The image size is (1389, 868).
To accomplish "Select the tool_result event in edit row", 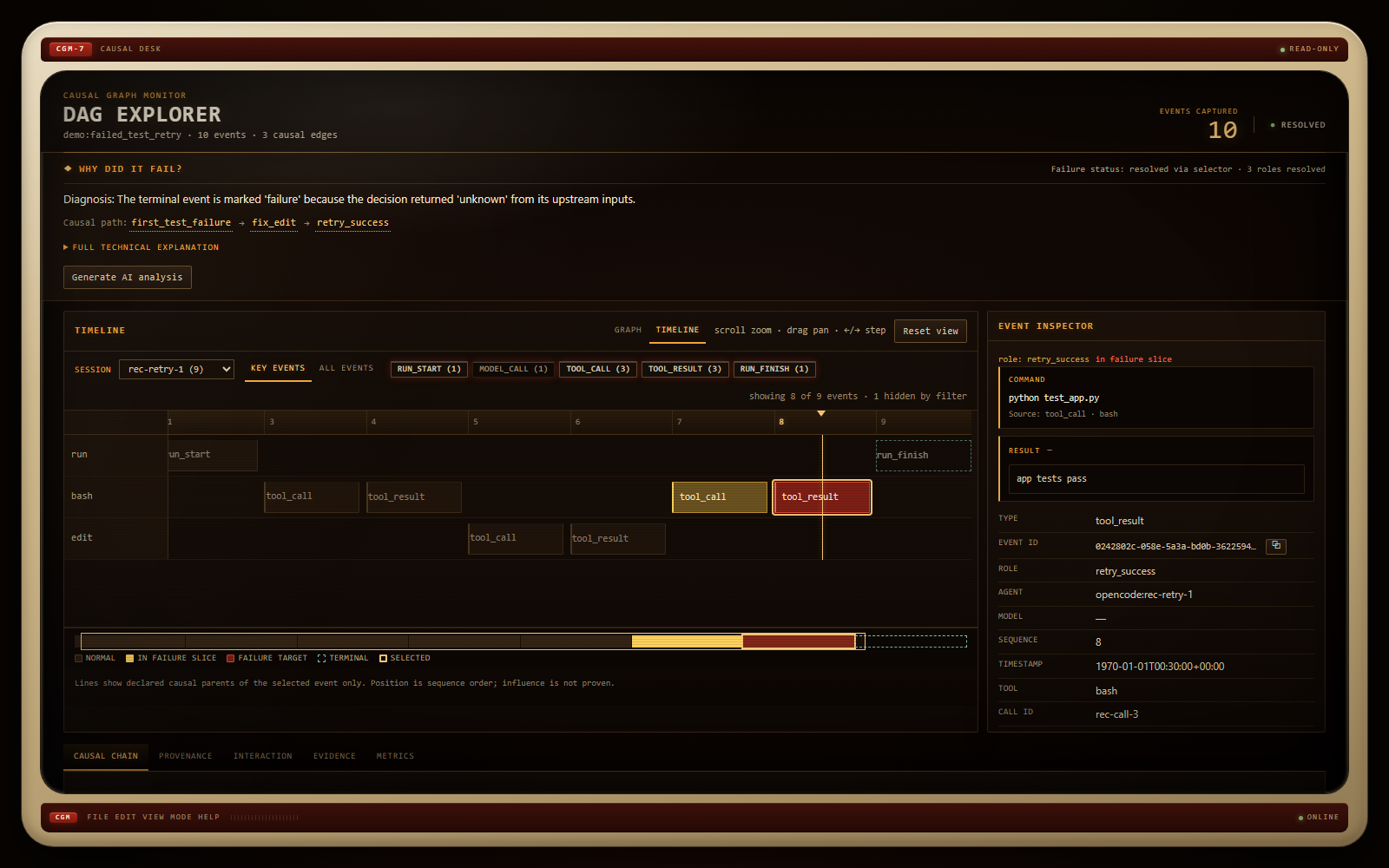I will coord(618,538).
